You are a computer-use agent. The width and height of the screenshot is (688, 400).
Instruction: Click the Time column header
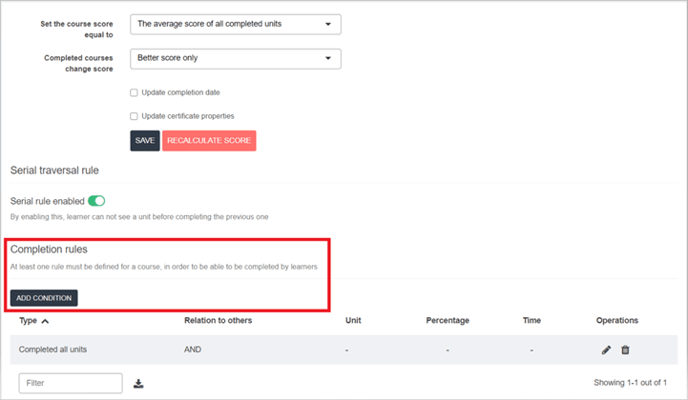pos(532,321)
